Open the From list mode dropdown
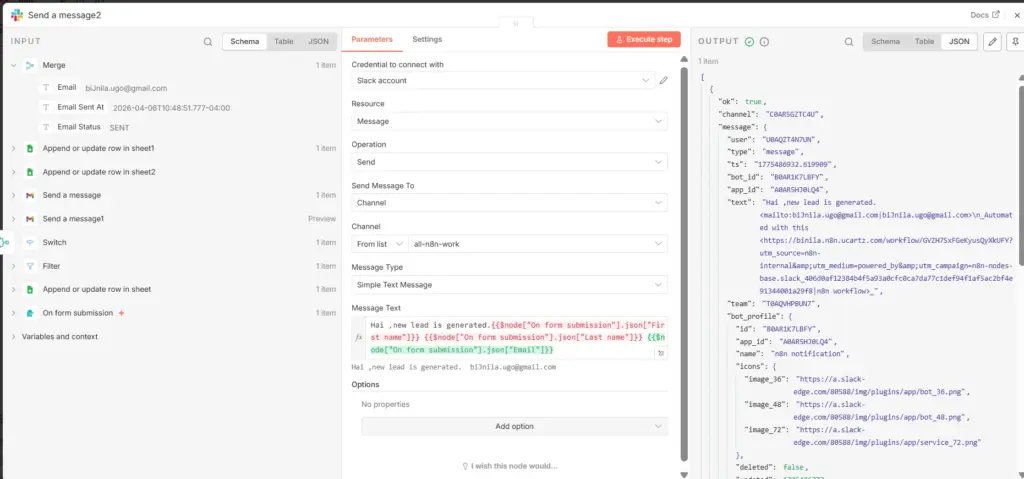 pos(380,244)
